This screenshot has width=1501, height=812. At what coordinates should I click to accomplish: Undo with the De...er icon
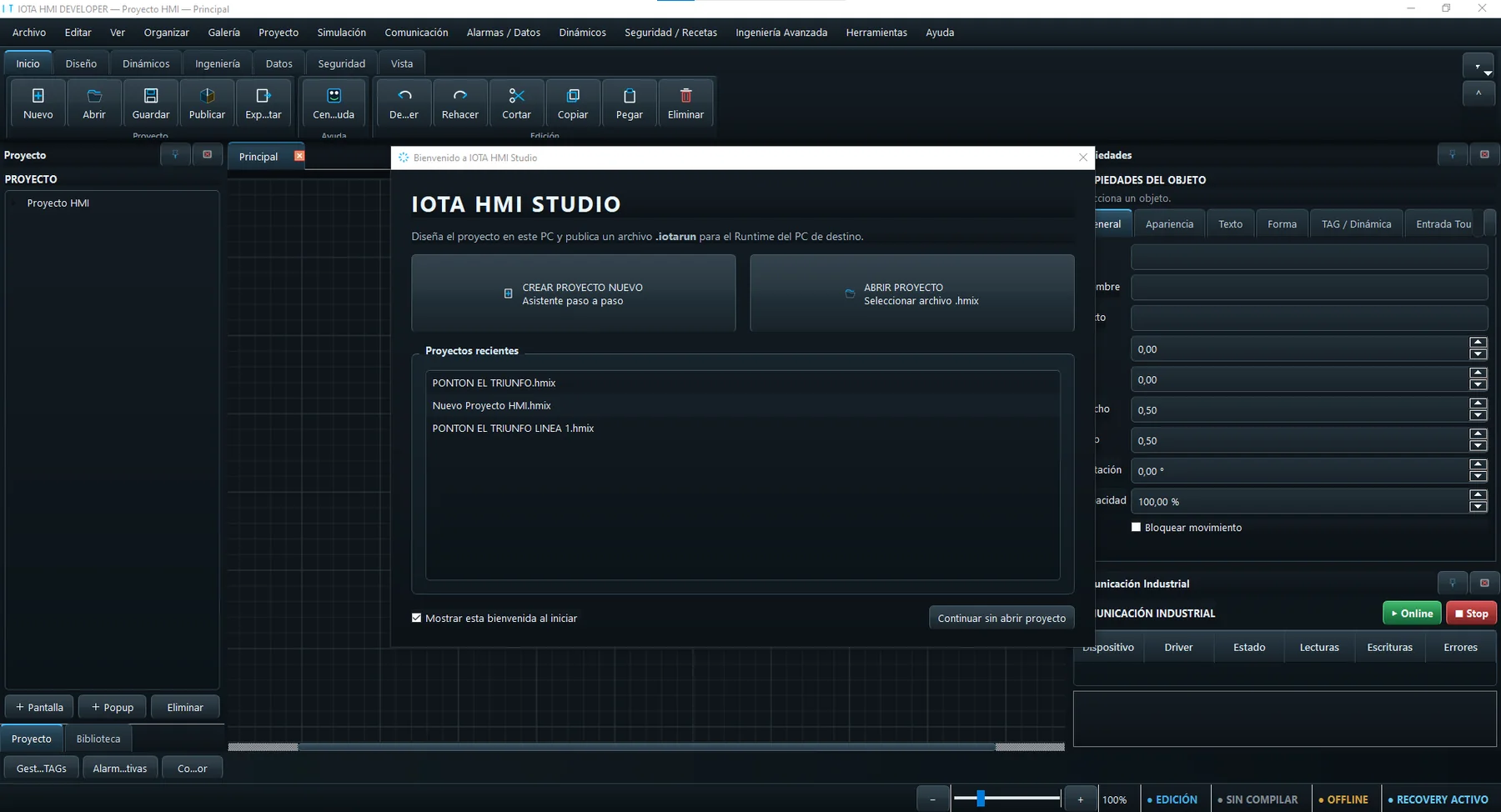[404, 103]
